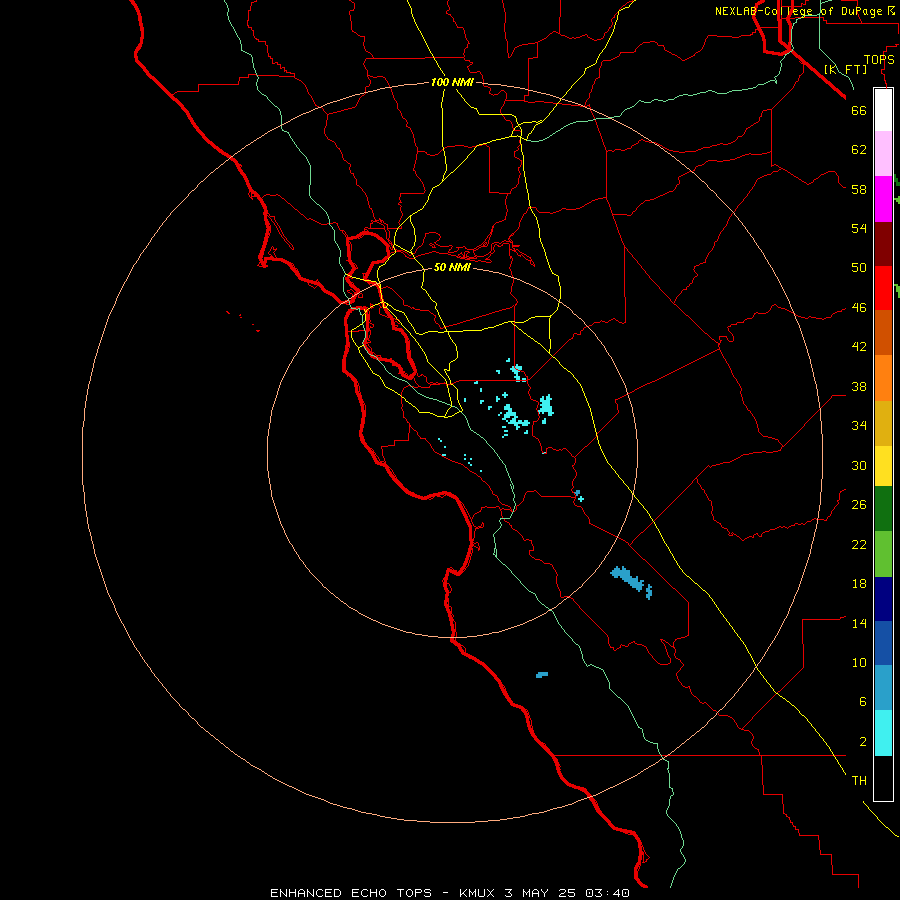Select the bright red legend swatch
Viewport: 900px width, 900px height.
click(883, 288)
